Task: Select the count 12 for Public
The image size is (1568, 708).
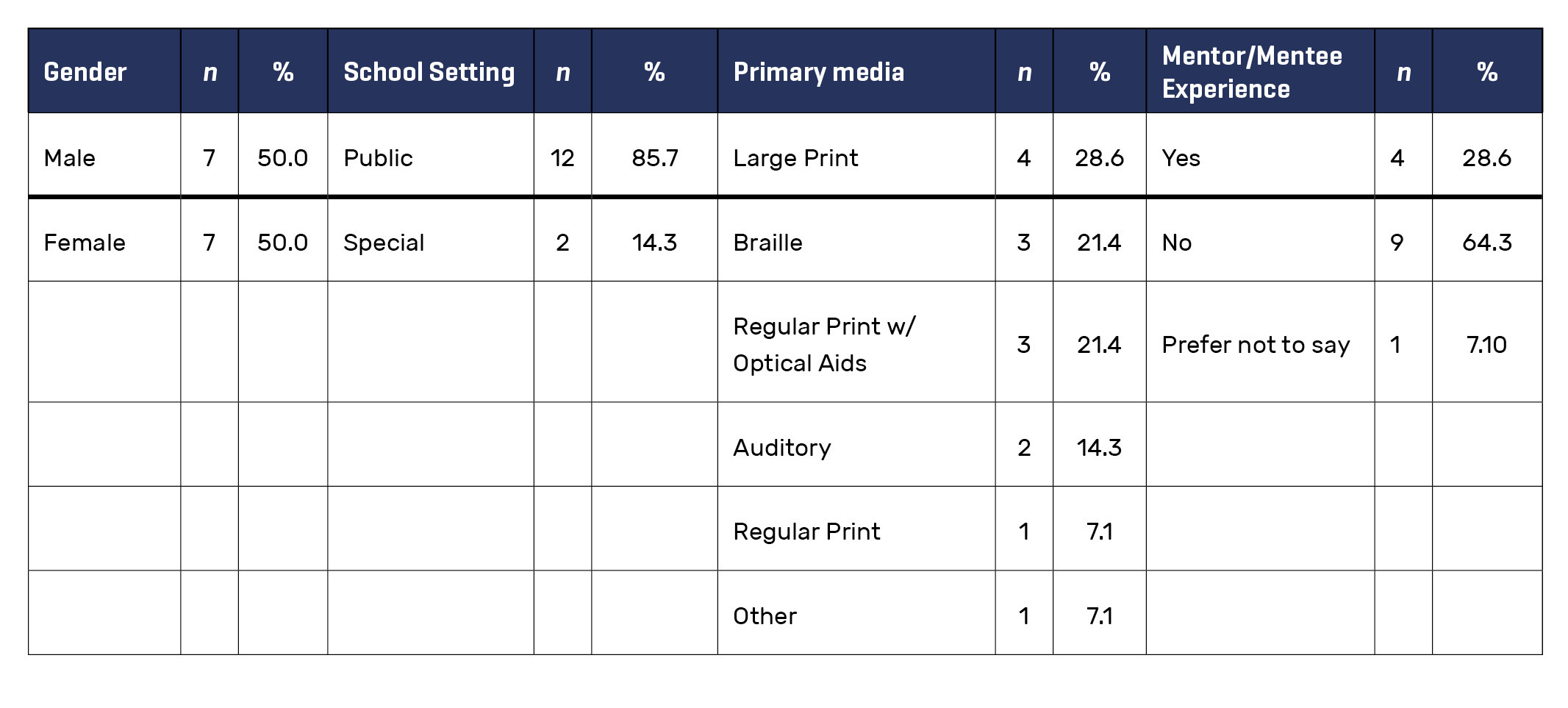Action: [x=562, y=158]
